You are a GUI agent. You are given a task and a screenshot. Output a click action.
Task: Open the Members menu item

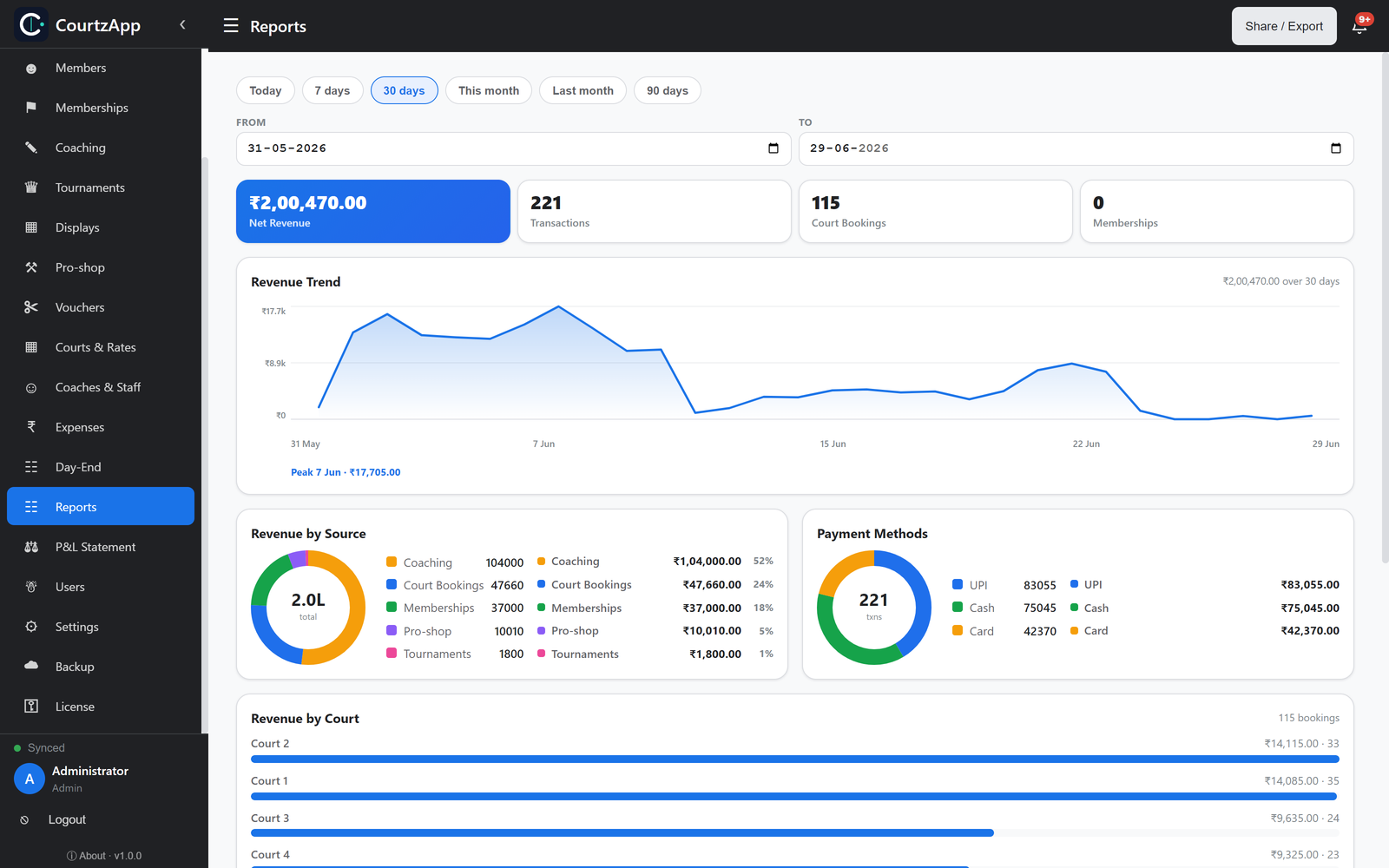[101, 68]
